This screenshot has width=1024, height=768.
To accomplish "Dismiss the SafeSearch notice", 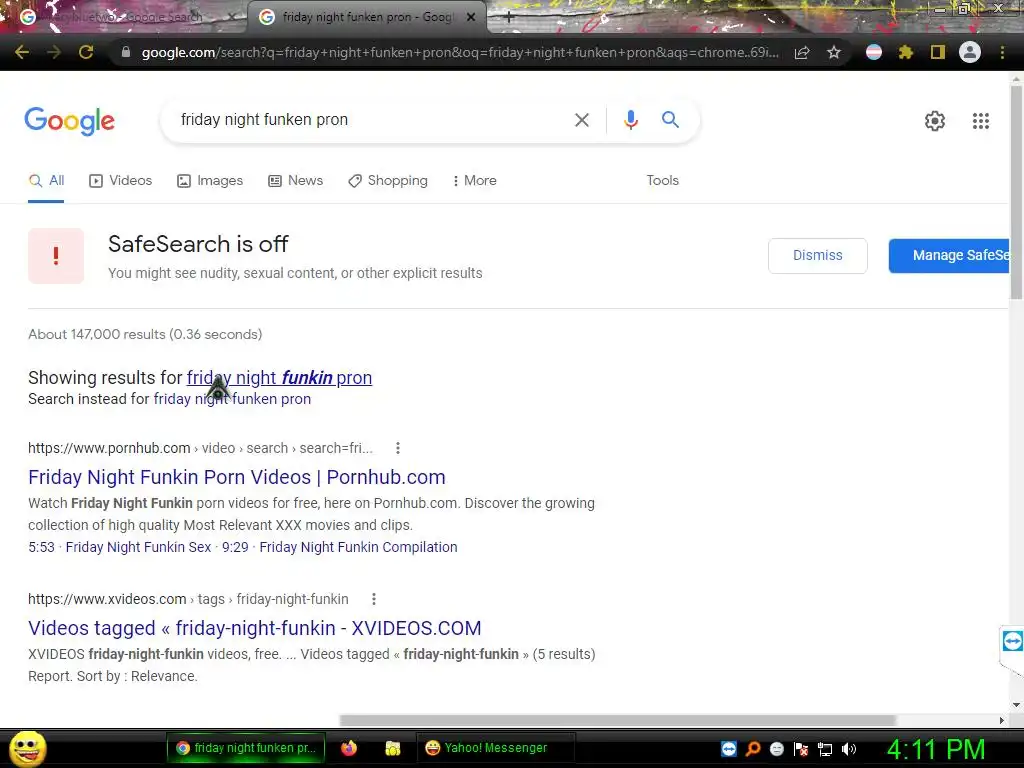I will (818, 255).
